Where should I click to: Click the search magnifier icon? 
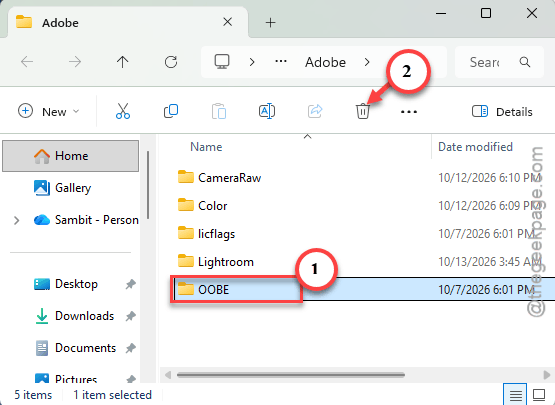coord(525,62)
